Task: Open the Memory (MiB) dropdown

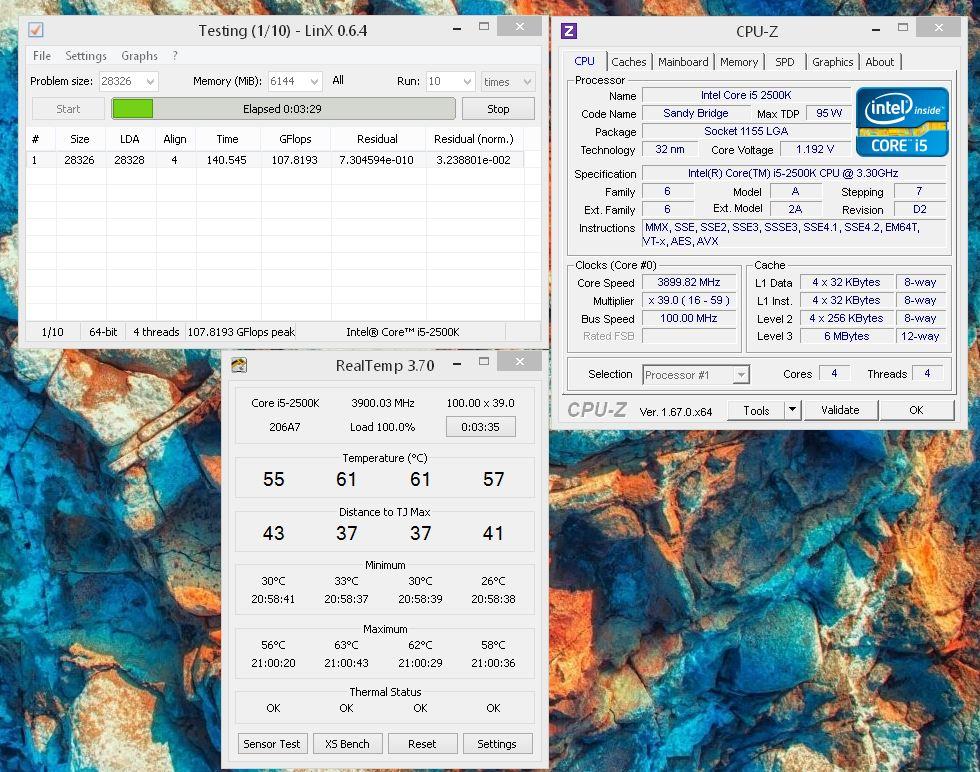Action: click(x=314, y=81)
